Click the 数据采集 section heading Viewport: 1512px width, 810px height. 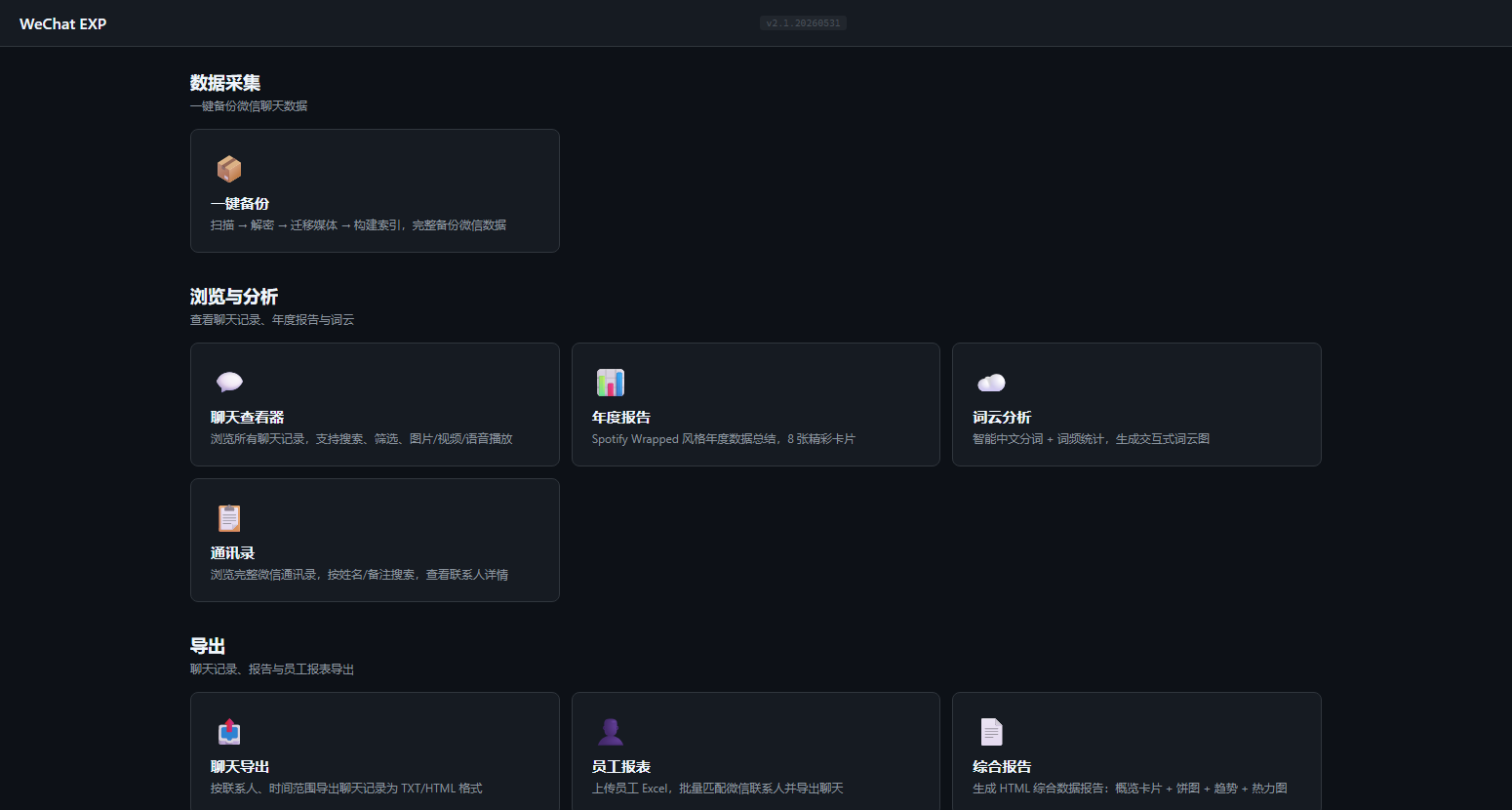(x=225, y=83)
